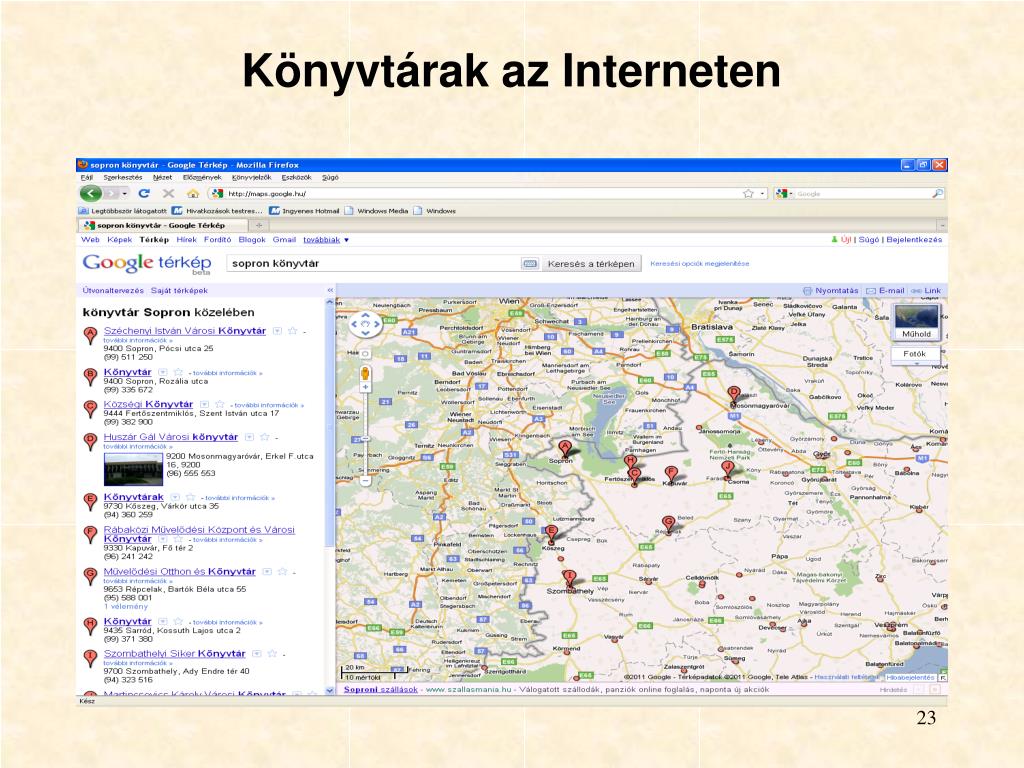Open the Szerkesztés menu

[123, 178]
